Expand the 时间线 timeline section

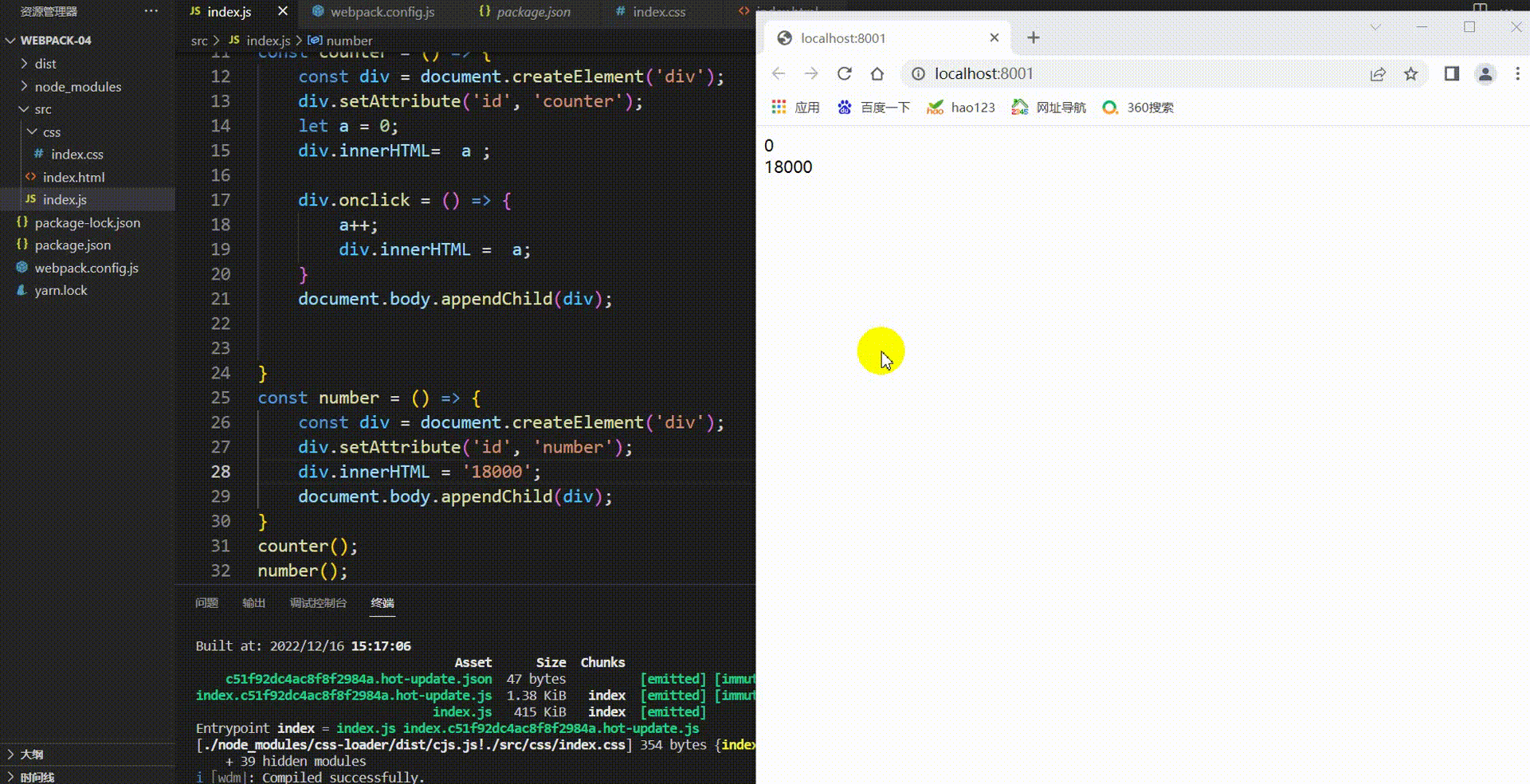pos(37,776)
